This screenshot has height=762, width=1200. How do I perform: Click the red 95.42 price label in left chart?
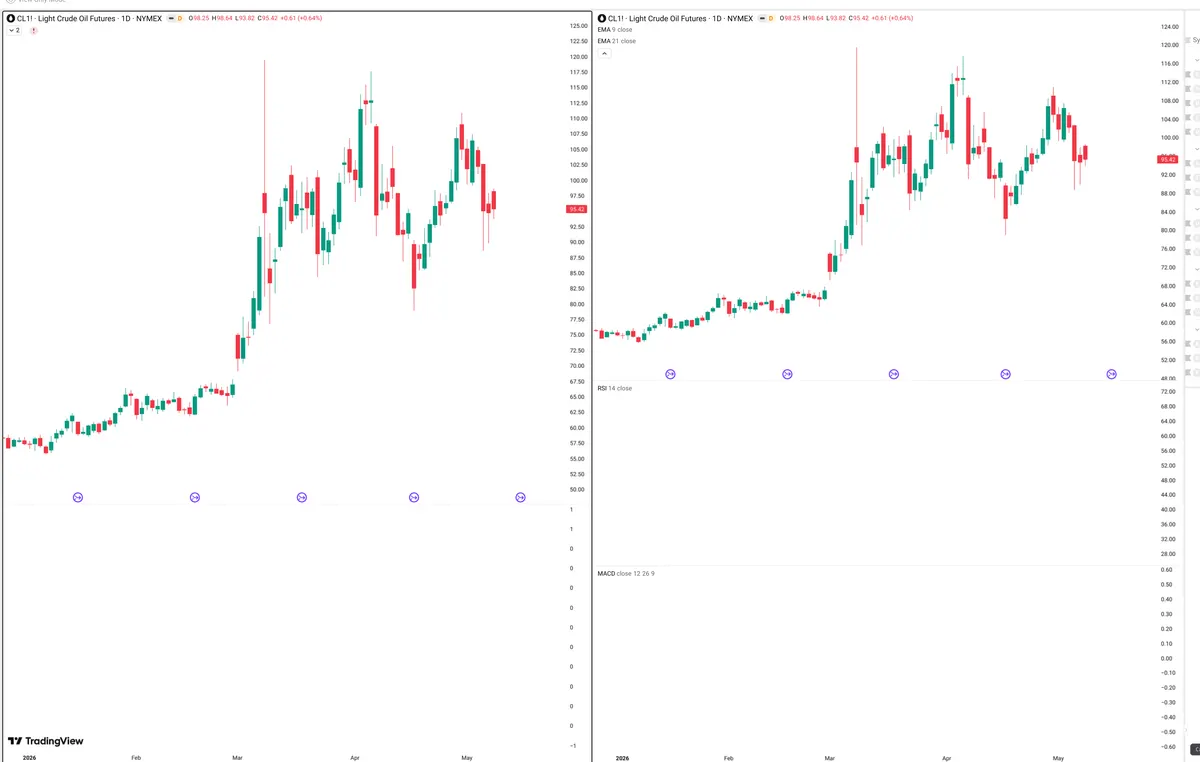coord(577,209)
